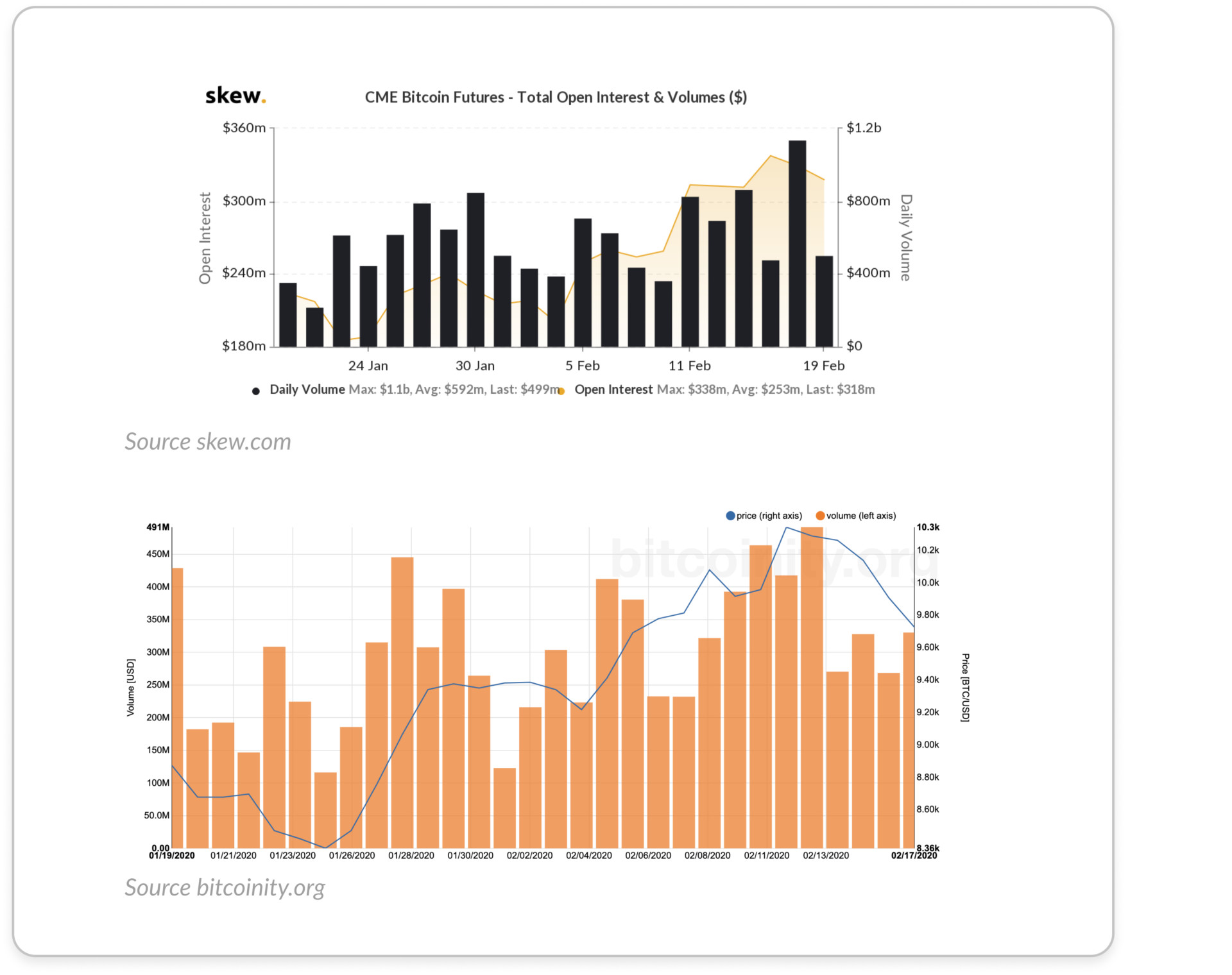Click the Daily Volume vertical axis title
The width and height of the screenshot is (1232, 975).
(905, 237)
